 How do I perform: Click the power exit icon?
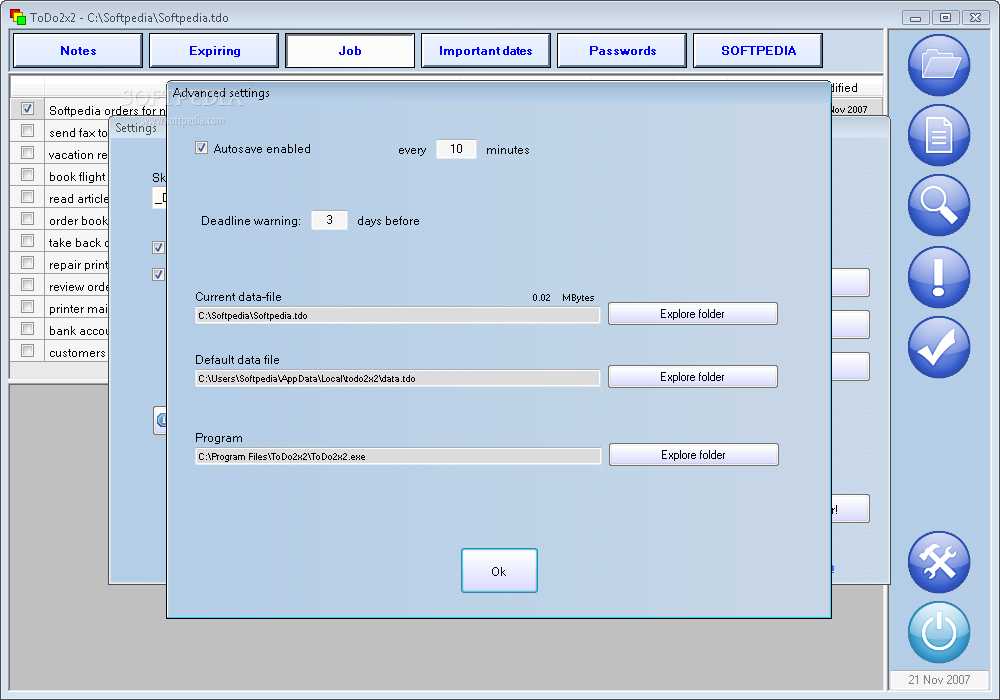(x=938, y=632)
